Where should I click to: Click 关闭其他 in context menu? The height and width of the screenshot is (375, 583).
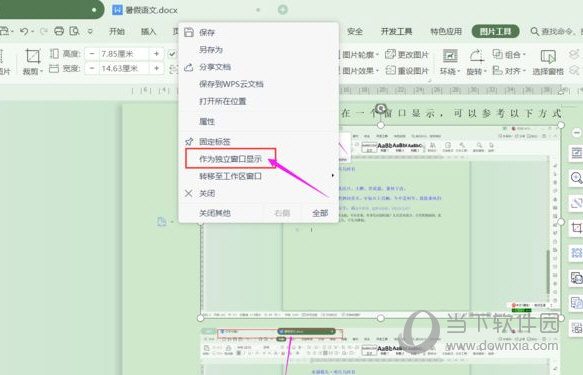[215, 213]
